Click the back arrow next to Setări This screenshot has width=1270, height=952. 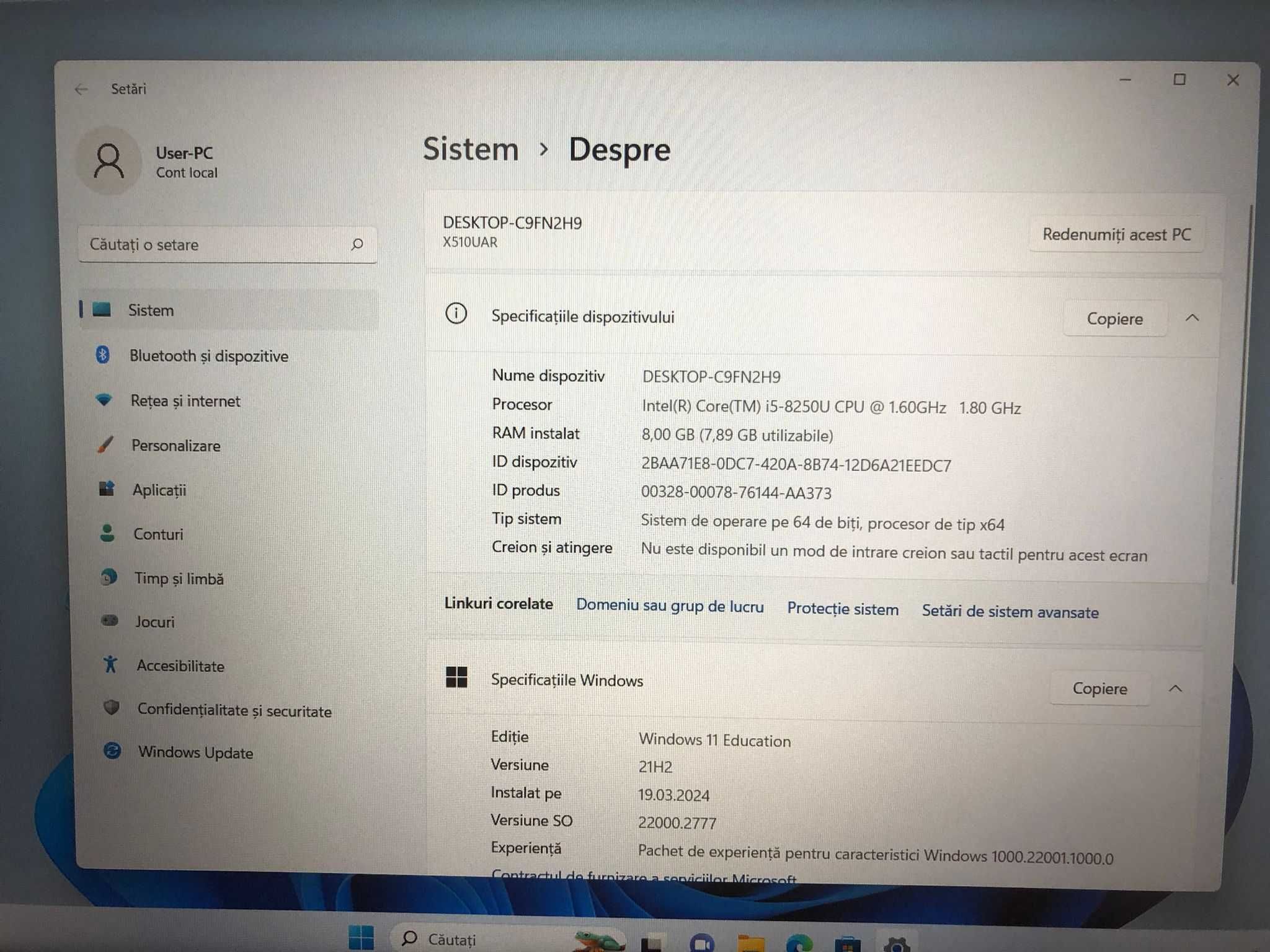pyautogui.click(x=81, y=89)
